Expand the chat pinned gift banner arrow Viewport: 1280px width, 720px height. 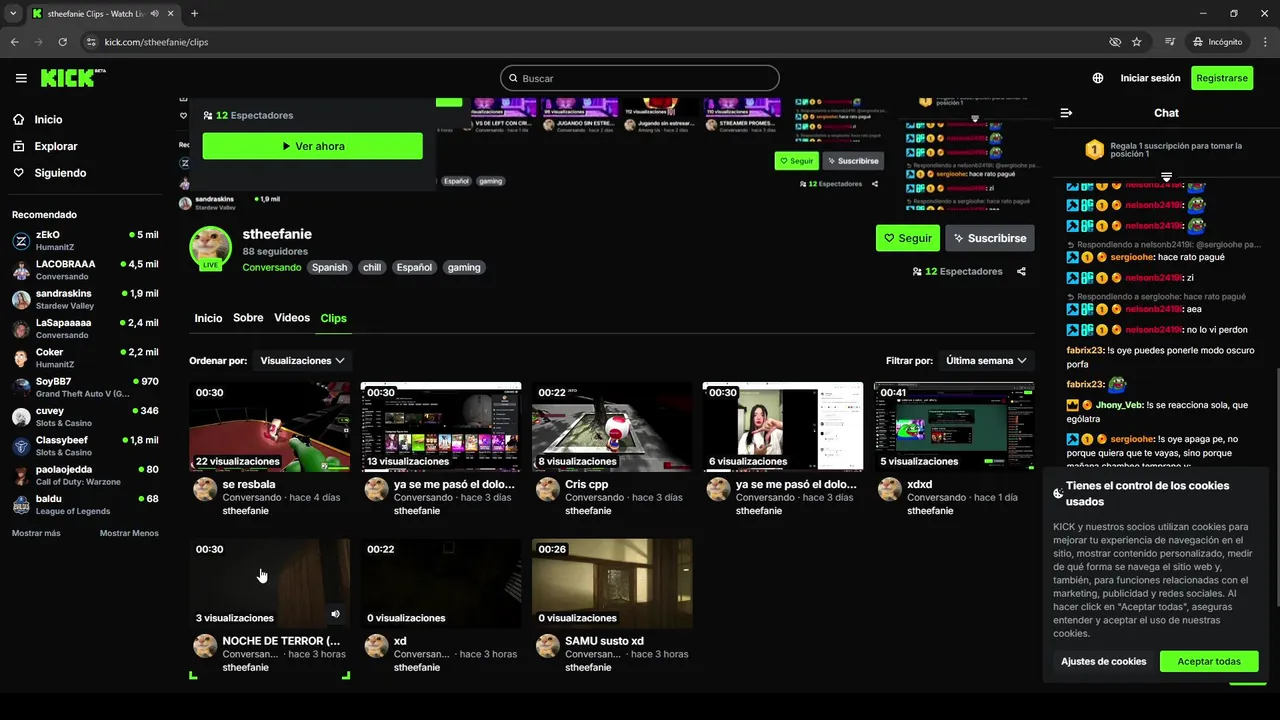click(x=1166, y=177)
